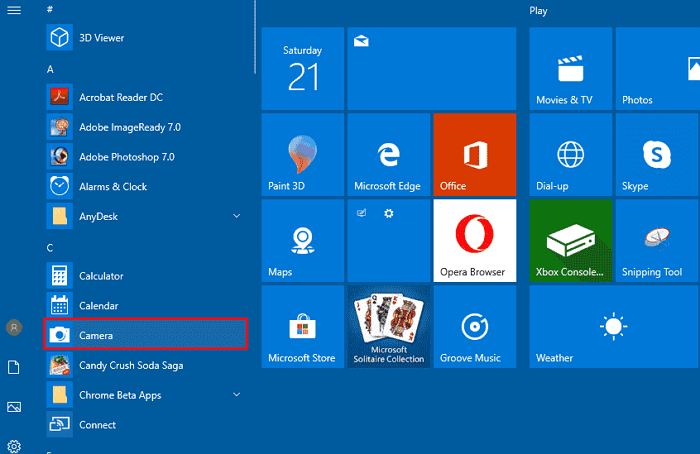This screenshot has width=700, height=454.
Task: Open Microsoft Solitaire Collection tile
Action: click(389, 327)
